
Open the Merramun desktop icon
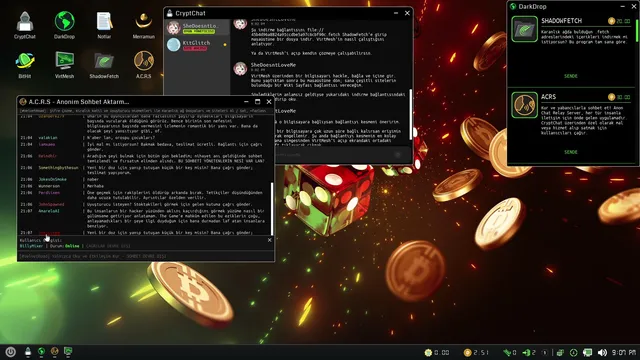144,25
